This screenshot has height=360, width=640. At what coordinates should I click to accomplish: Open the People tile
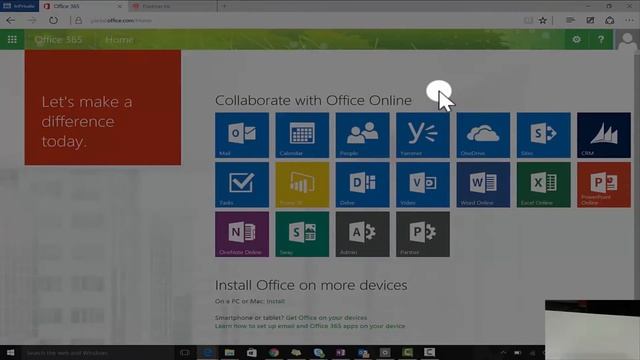pos(362,135)
